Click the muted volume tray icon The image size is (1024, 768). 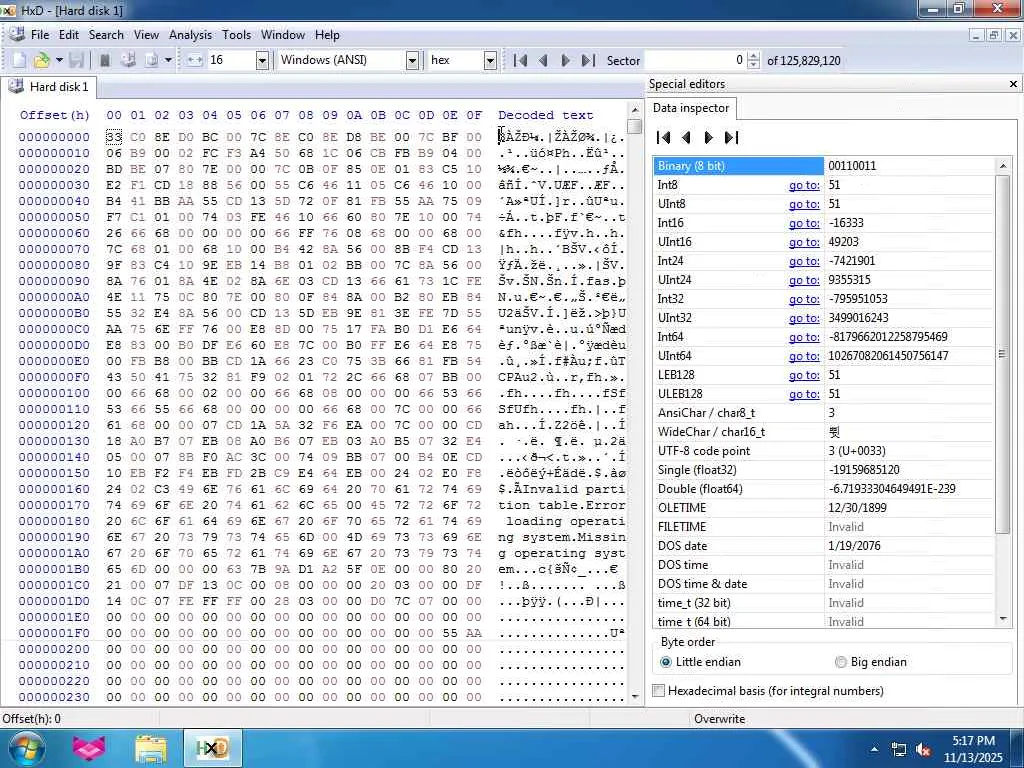(x=923, y=750)
